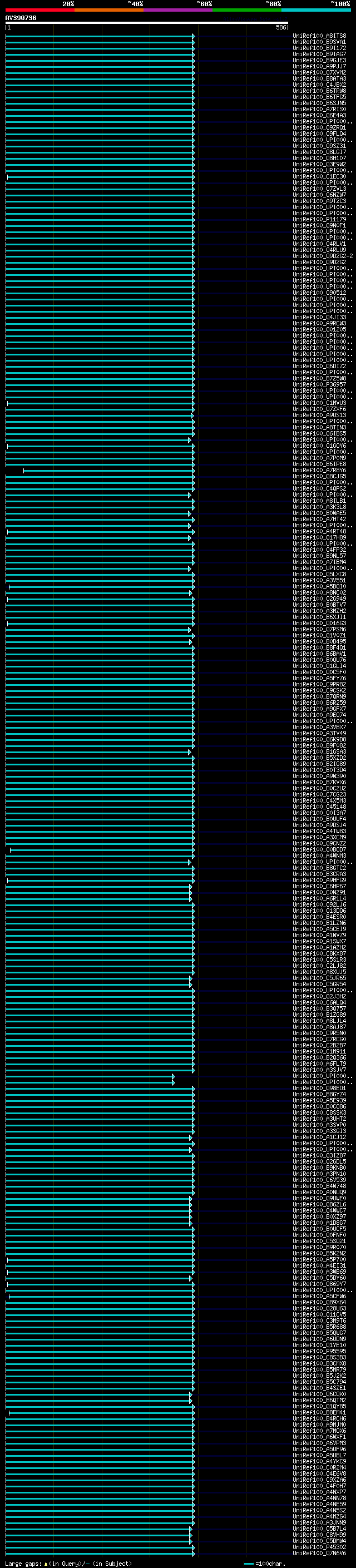Click the orange ~40% identity color bar
The image size is (356, 1568).
[x=109, y=10]
